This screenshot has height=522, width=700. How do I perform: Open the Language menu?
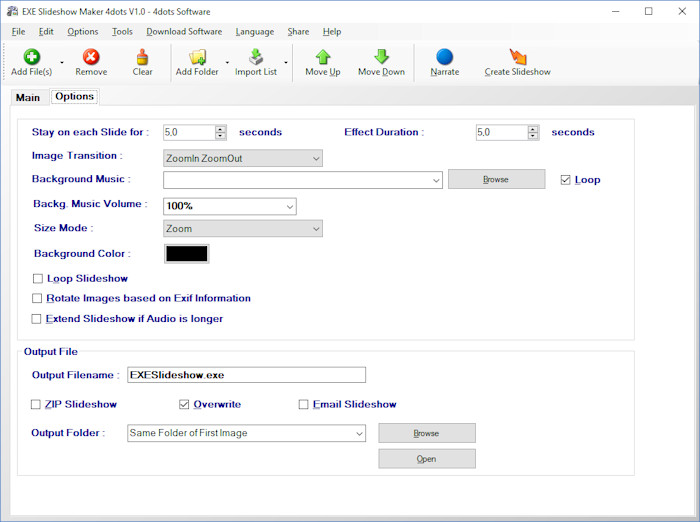click(255, 32)
